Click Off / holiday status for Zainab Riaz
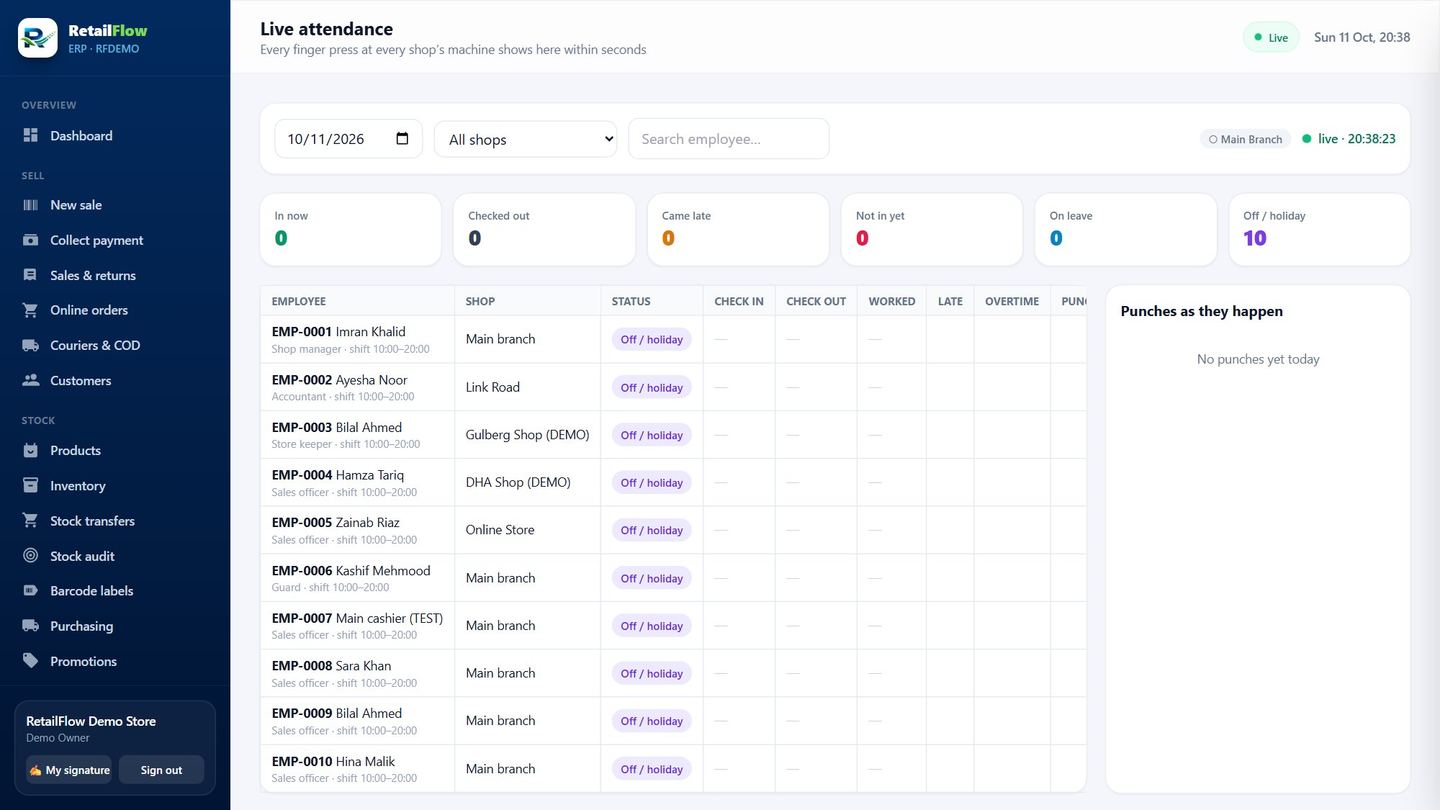 (x=651, y=530)
